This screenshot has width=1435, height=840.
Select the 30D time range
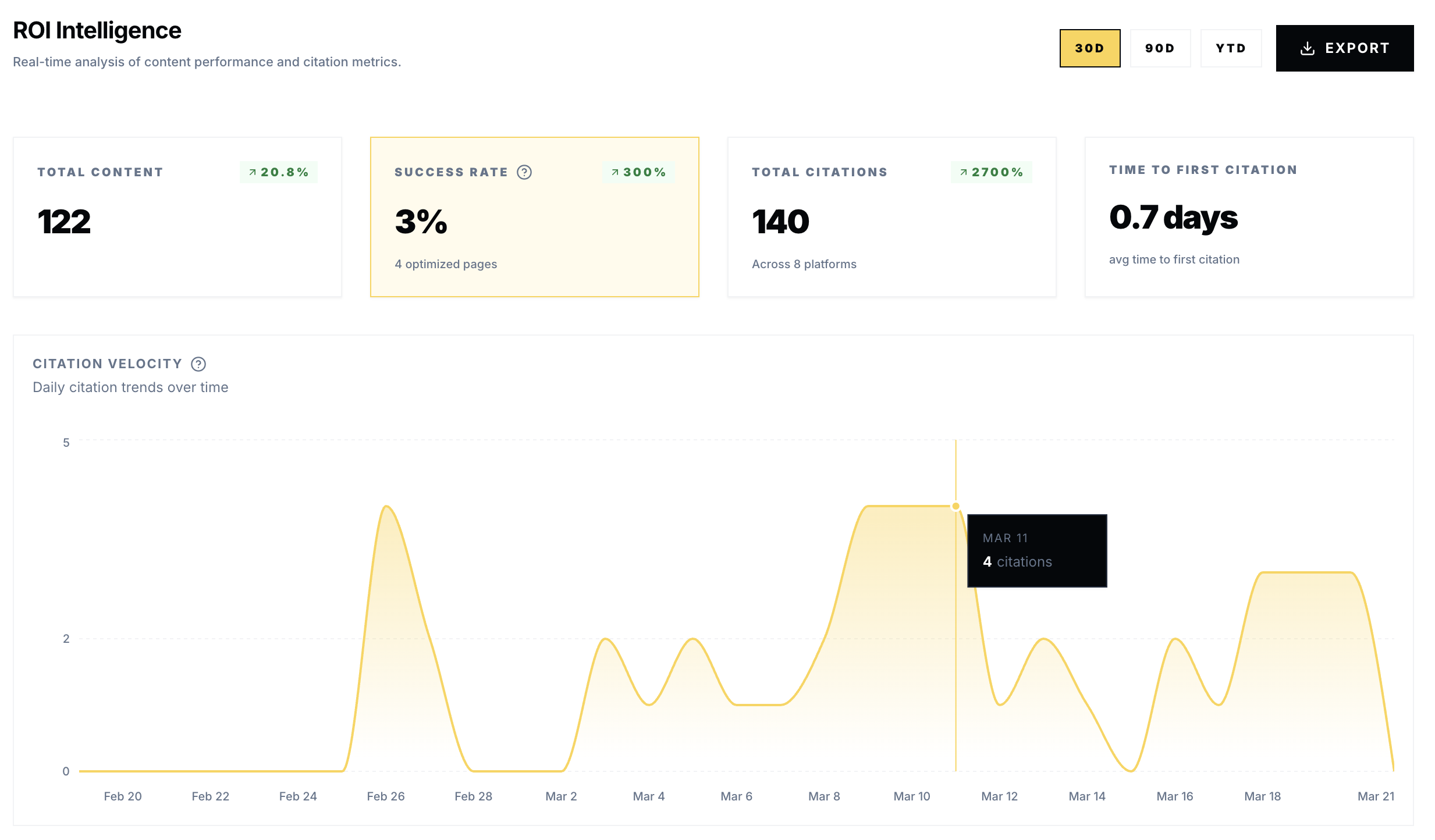pyautogui.click(x=1089, y=48)
